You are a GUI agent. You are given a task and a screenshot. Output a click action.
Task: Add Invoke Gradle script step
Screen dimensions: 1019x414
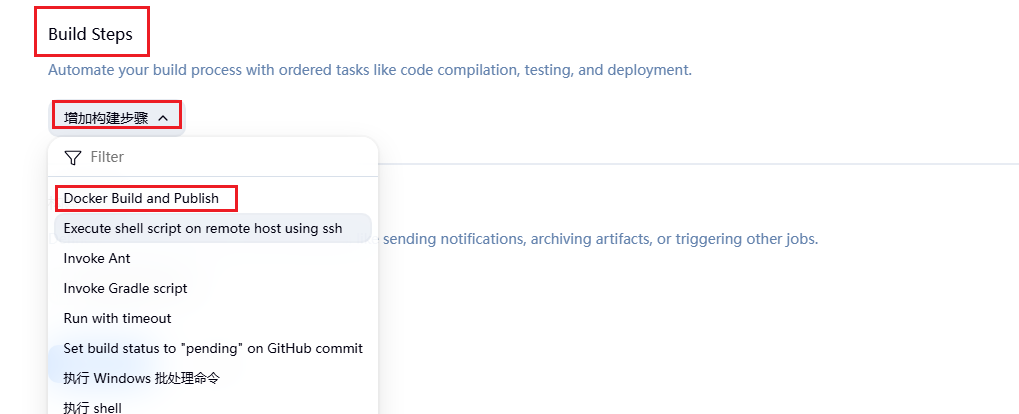[213, 288]
